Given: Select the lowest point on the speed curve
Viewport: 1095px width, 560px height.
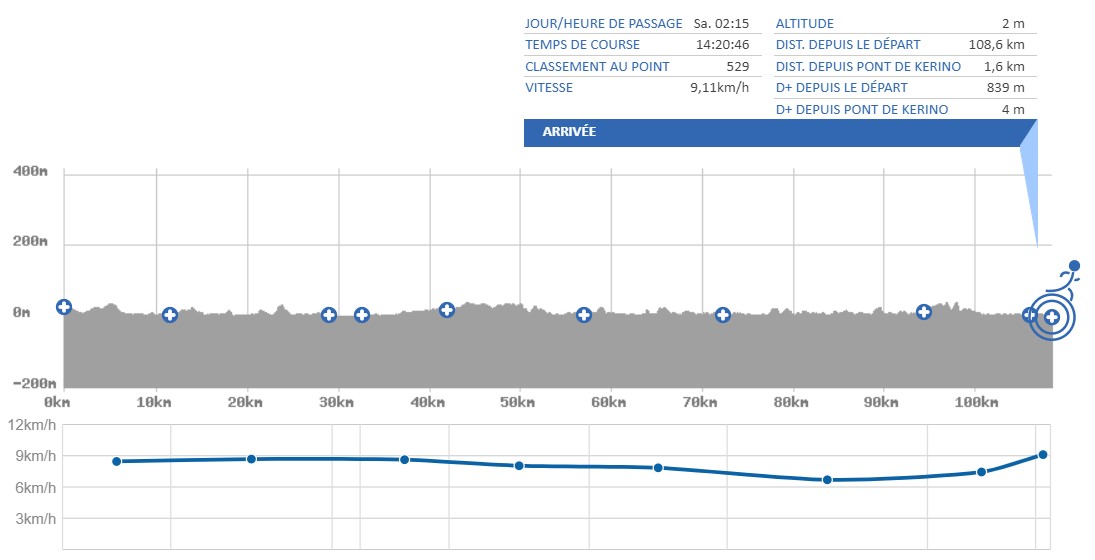Looking at the screenshot, I should point(827,480).
